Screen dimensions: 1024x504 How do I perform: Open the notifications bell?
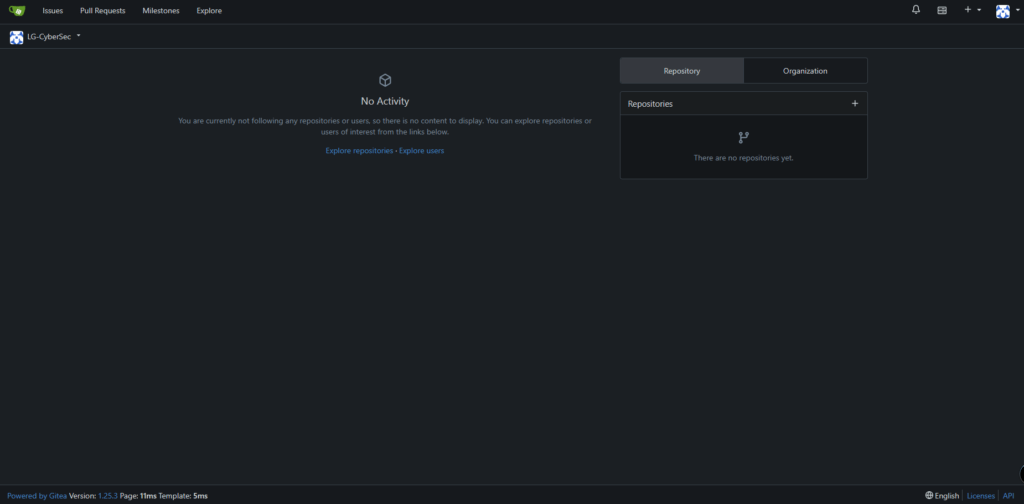pos(916,10)
